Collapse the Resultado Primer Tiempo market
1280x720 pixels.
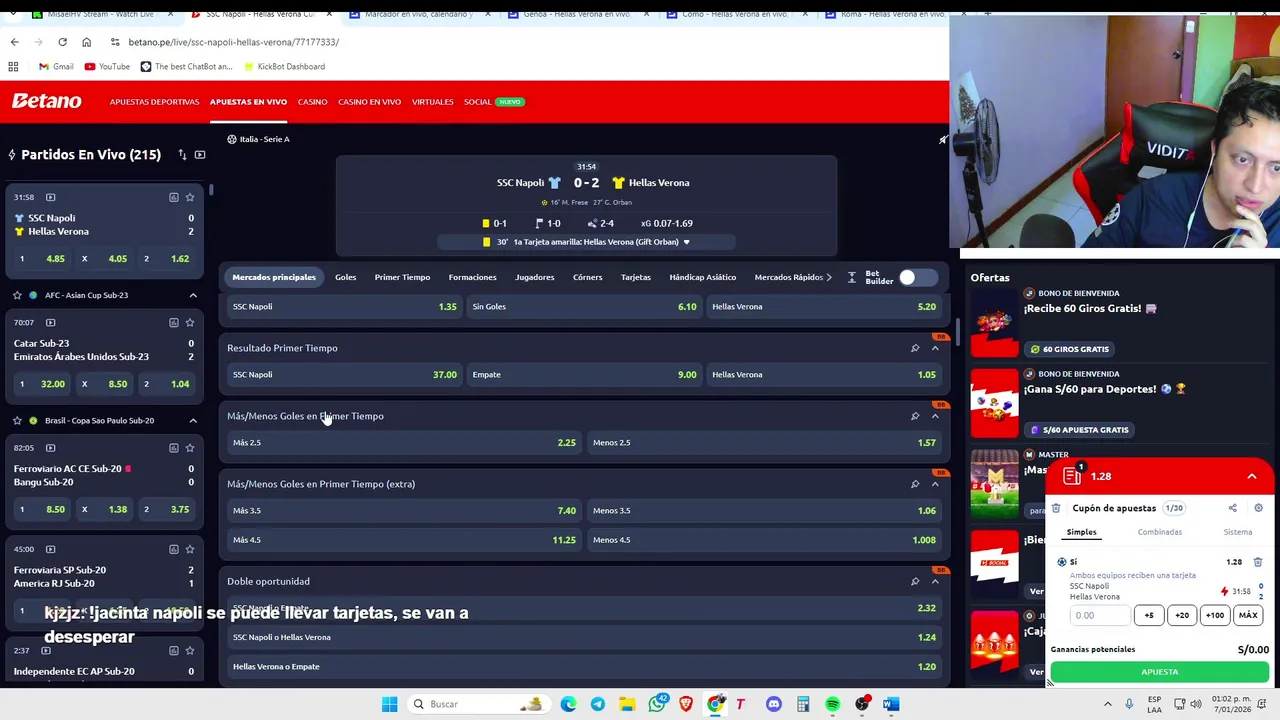click(x=935, y=348)
